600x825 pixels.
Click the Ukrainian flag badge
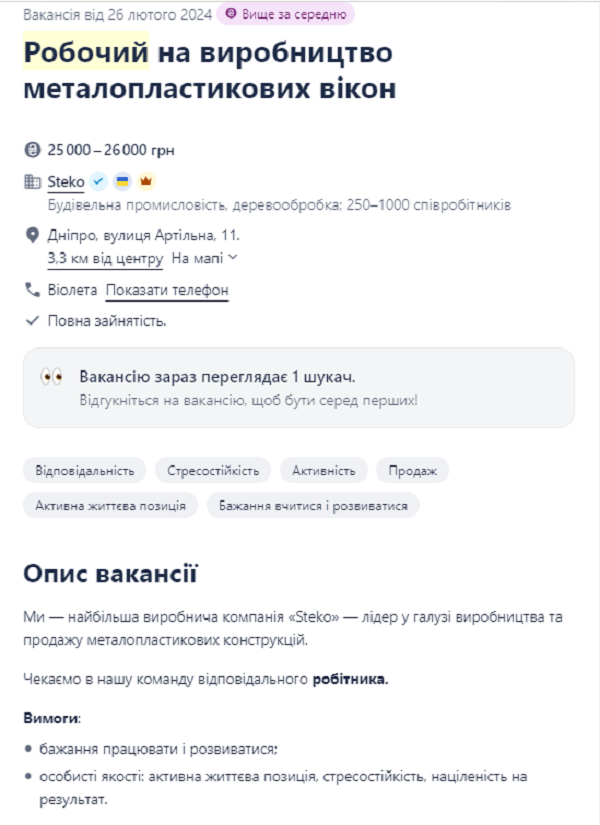122,182
